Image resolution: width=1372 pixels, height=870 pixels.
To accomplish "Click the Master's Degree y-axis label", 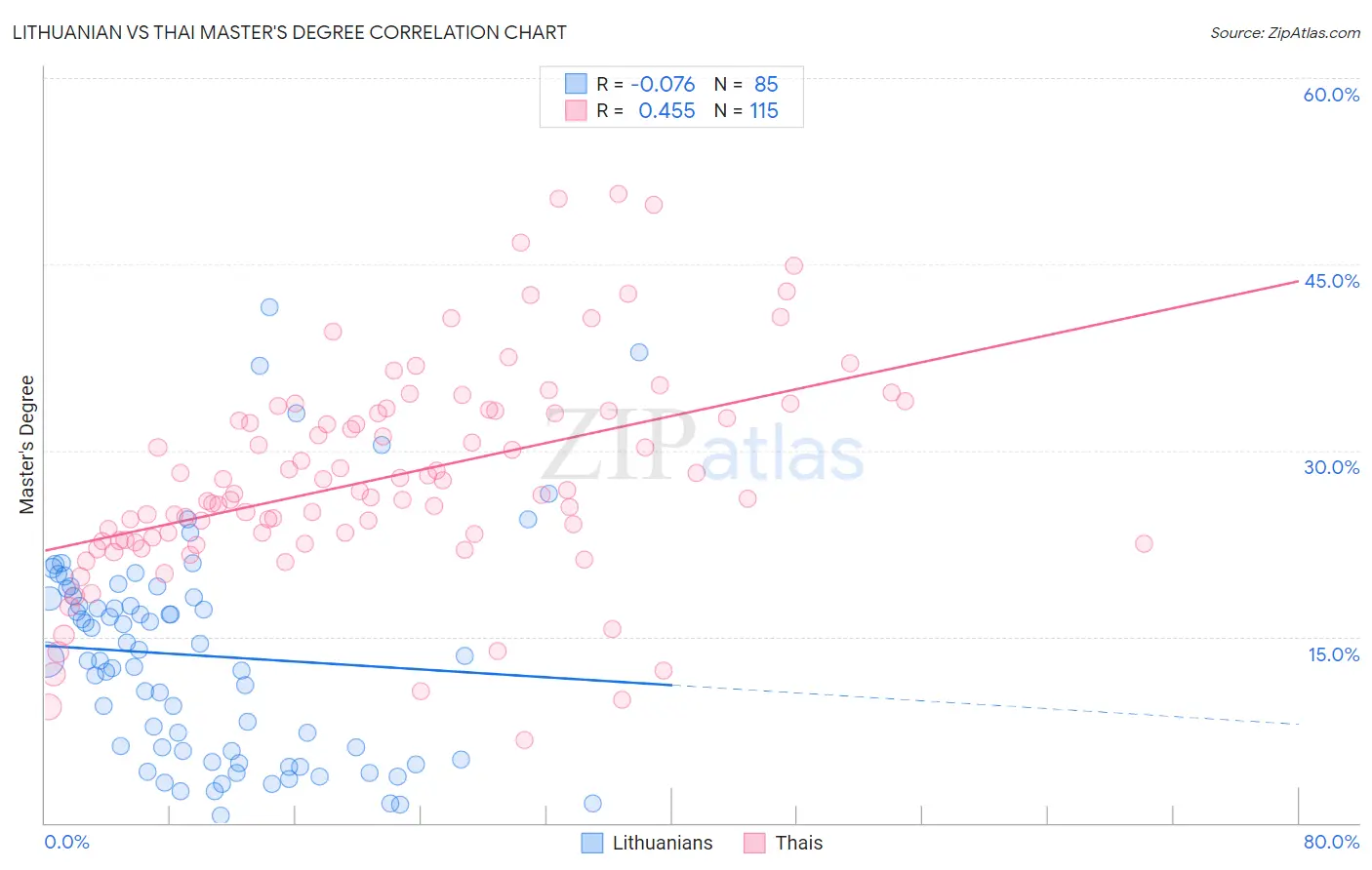I will coord(27,445).
